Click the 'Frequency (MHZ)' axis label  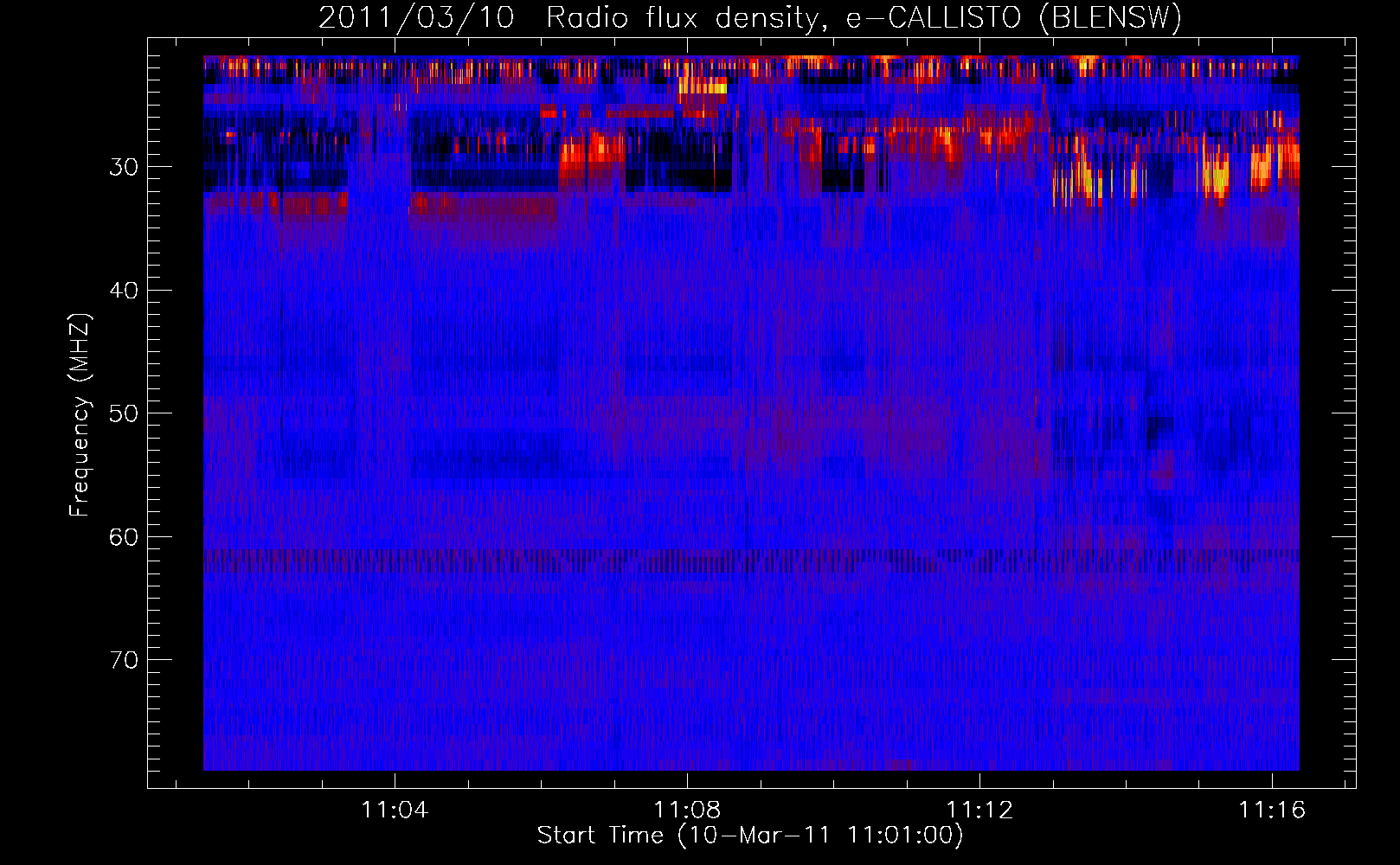80,413
